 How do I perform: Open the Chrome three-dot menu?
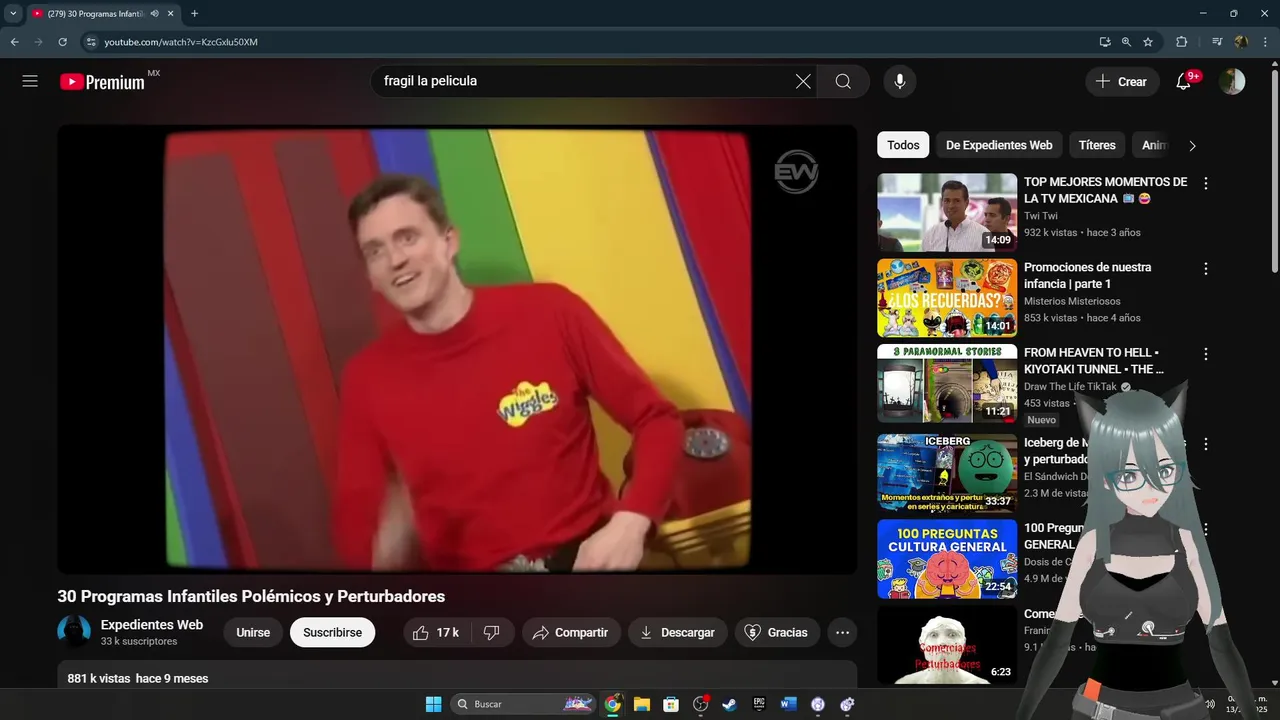[x=1265, y=42]
